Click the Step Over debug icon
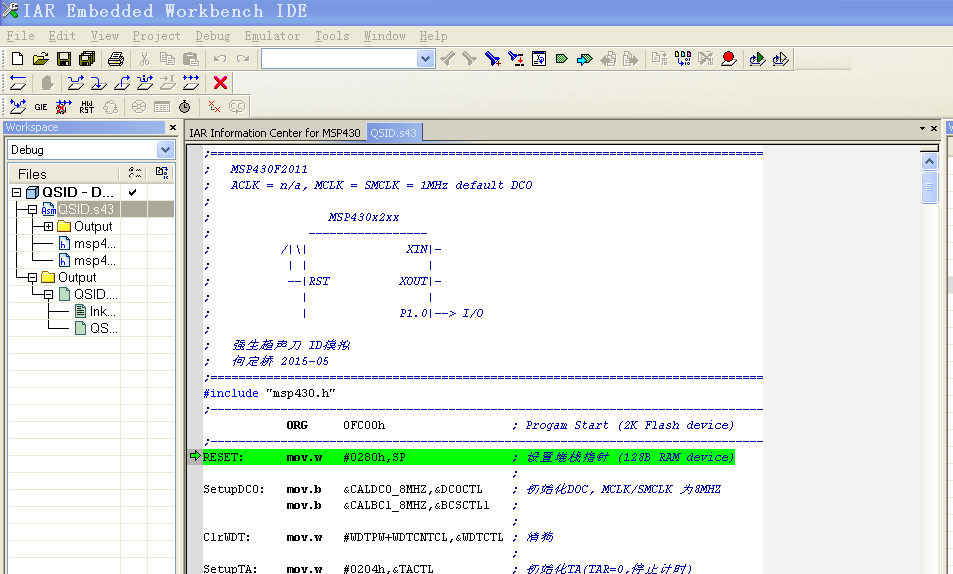 click(x=75, y=83)
